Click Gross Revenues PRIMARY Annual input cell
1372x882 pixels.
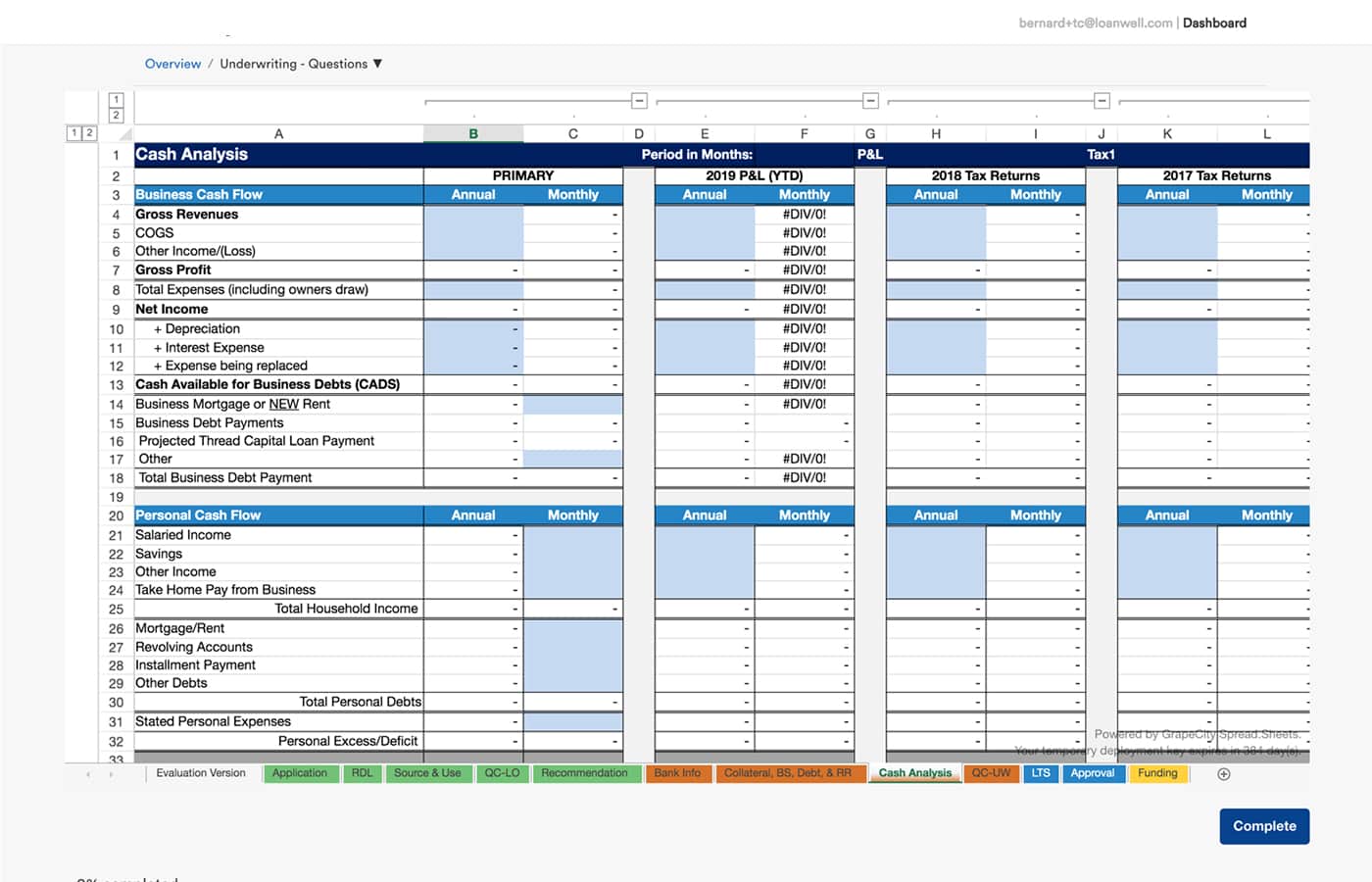pyautogui.click(x=473, y=215)
